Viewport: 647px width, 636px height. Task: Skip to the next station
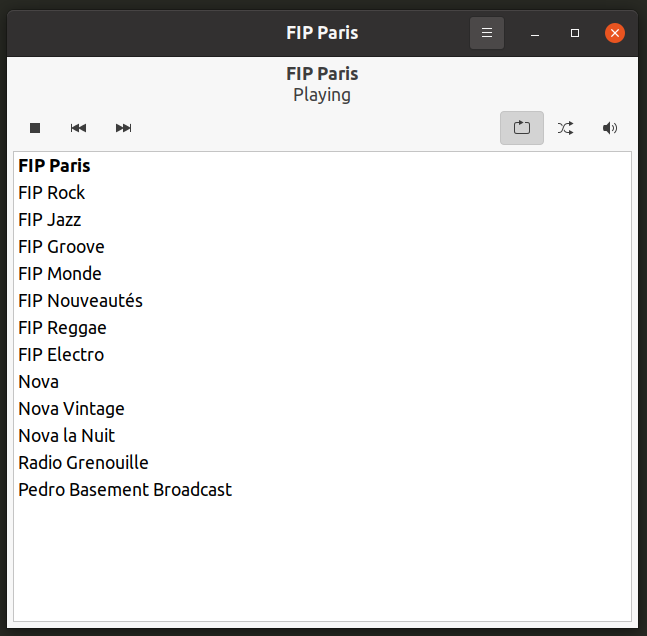pos(123,128)
